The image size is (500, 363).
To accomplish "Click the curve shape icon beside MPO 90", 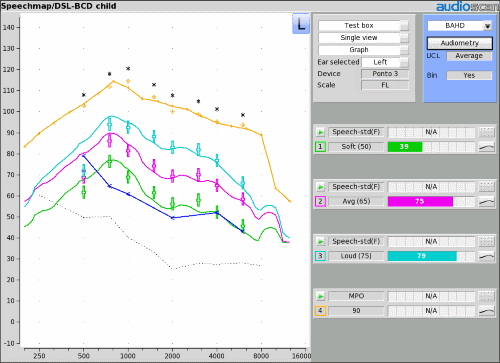I will tap(486, 311).
